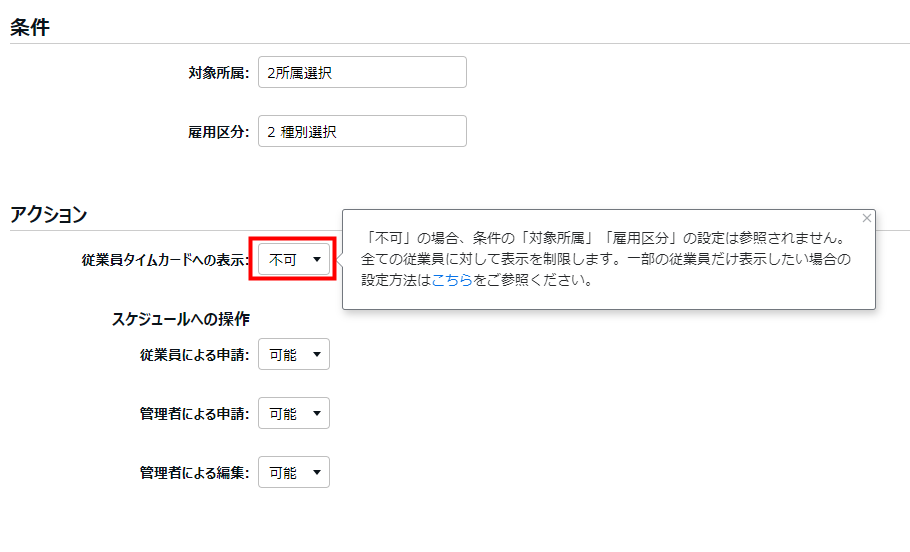Open the 従業員による申請 dropdown
The height and width of the screenshot is (552, 910).
pos(294,355)
